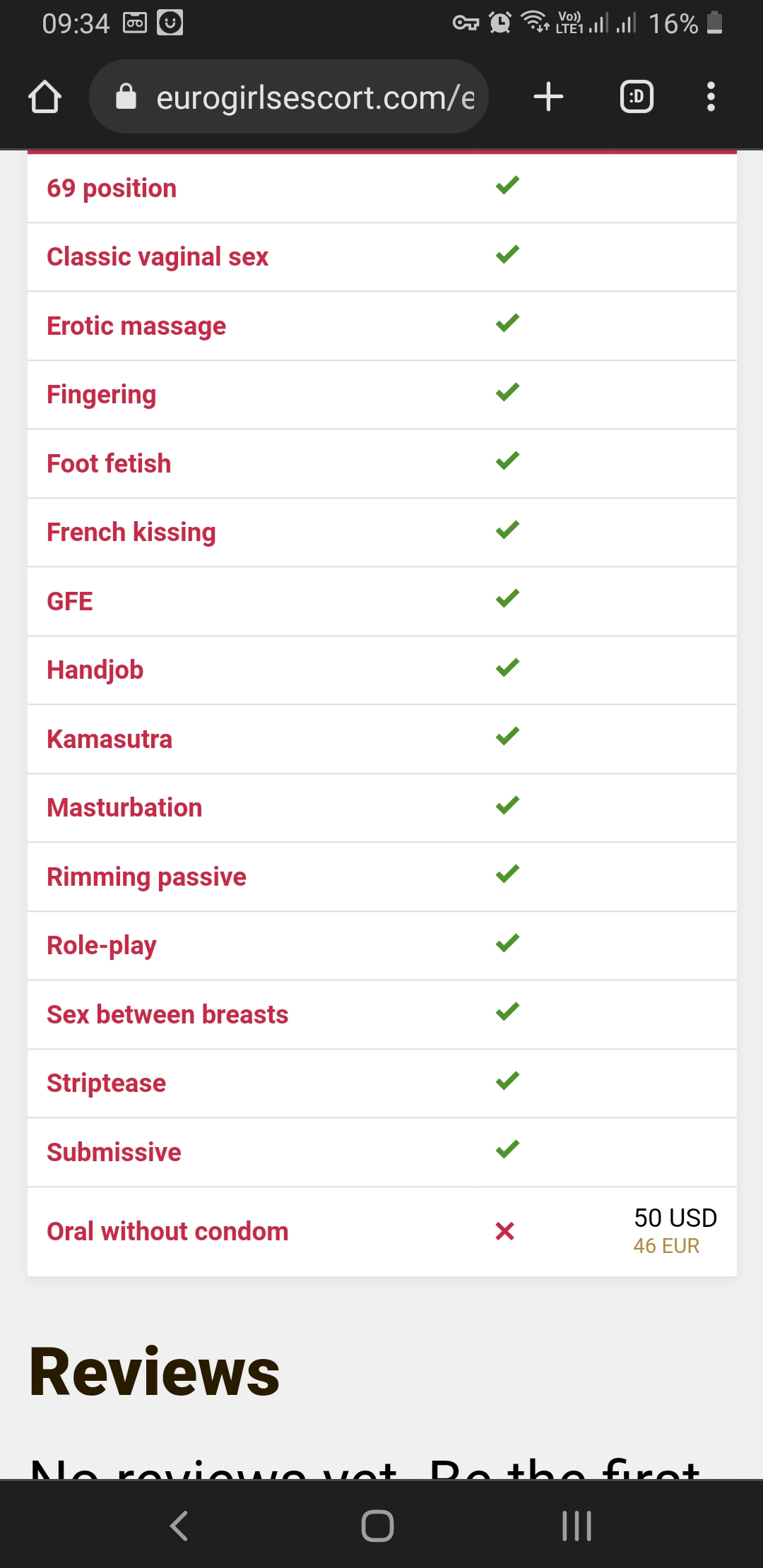The width and height of the screenshot is (763, 1568).
Task: Tap the Android back navigation button
Action: click(x=179, y=1526)
